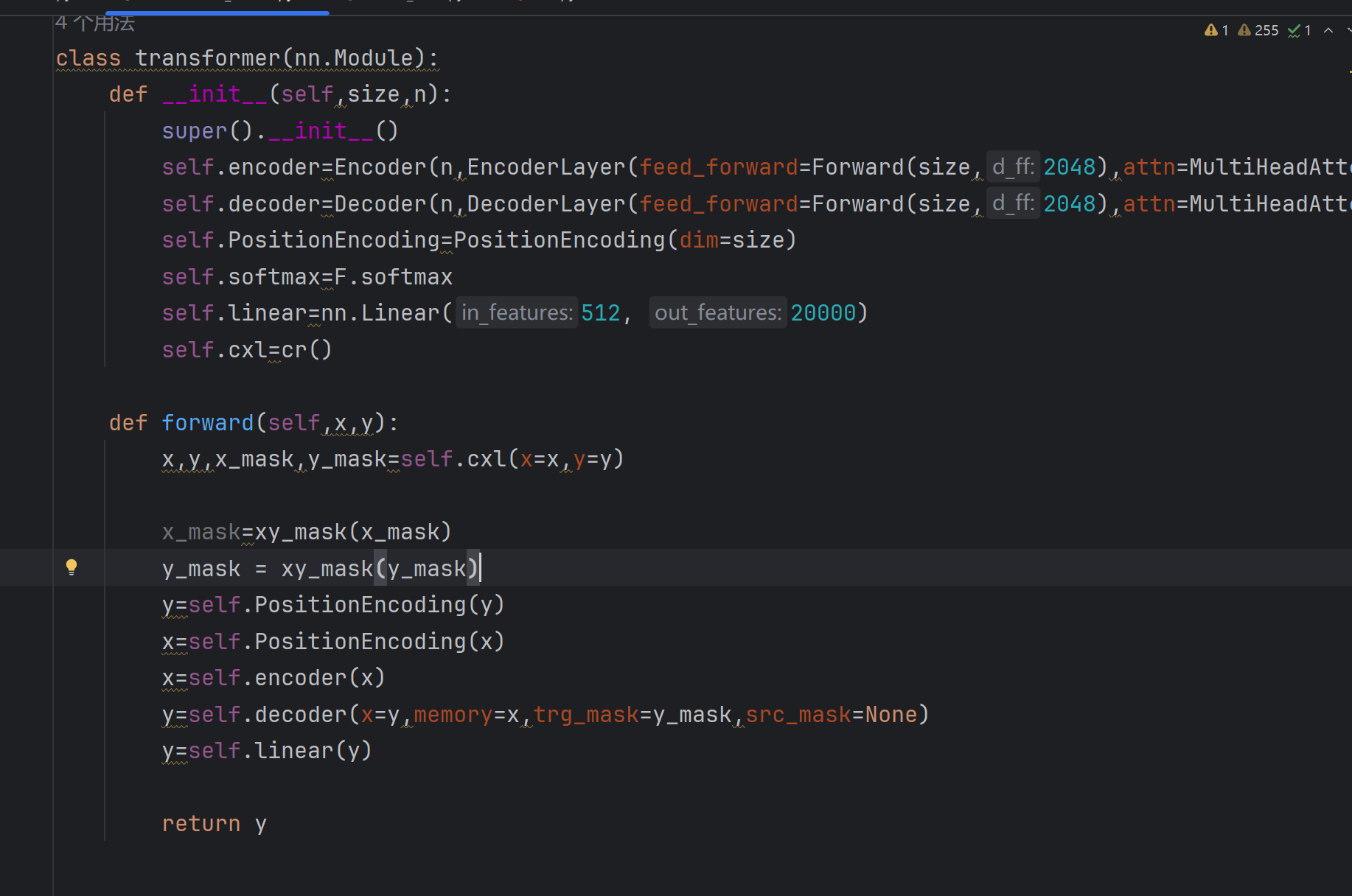The image size is (1352, 896).
Task: Click the 'super().__init__()' line
Action: coord(280,131)
